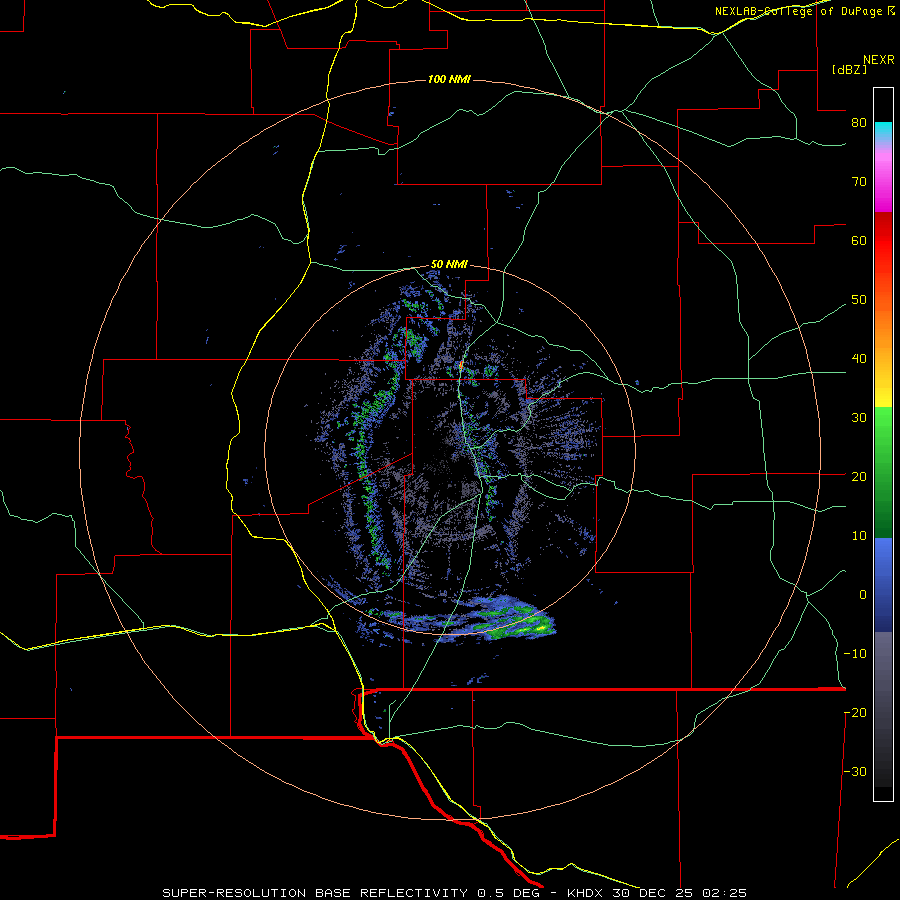This screenshot has width=900, height=900.
Task: Click the 50 NMI range ring label
Action: pos(449,265)
